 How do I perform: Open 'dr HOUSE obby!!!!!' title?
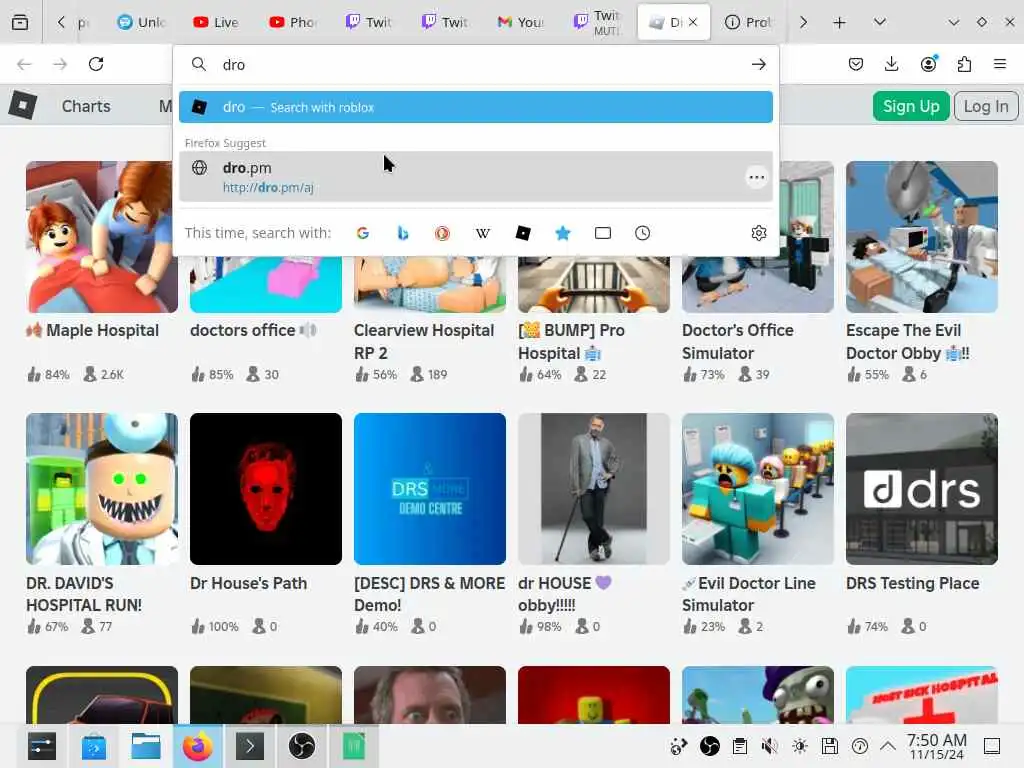tap(565, 594)
